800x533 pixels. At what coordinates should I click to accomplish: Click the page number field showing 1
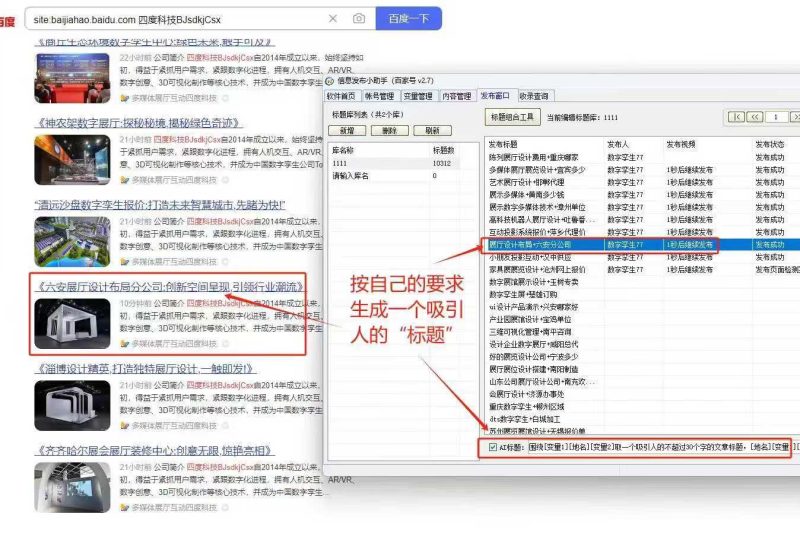point(776,117)
